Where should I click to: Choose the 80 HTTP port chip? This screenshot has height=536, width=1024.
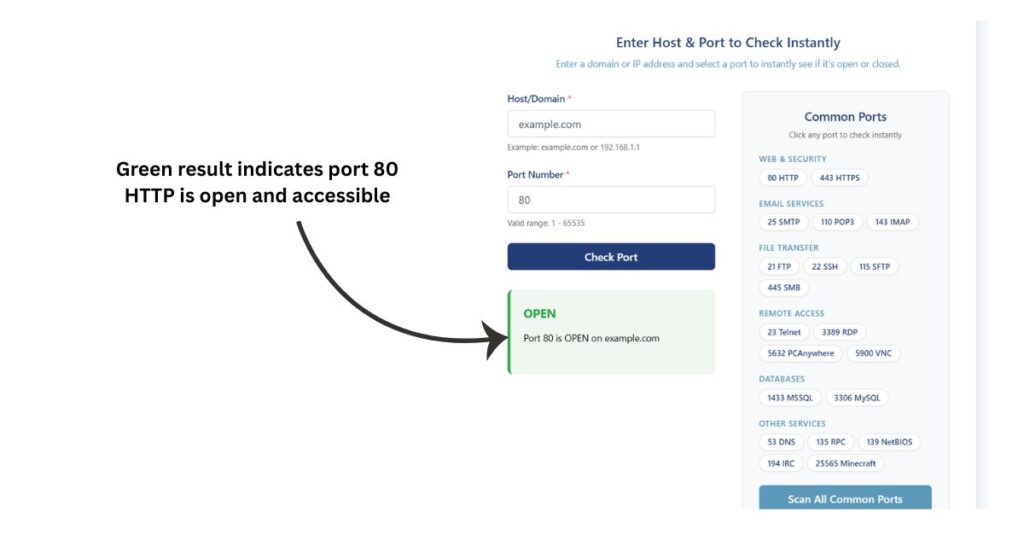tap(782, 178)
